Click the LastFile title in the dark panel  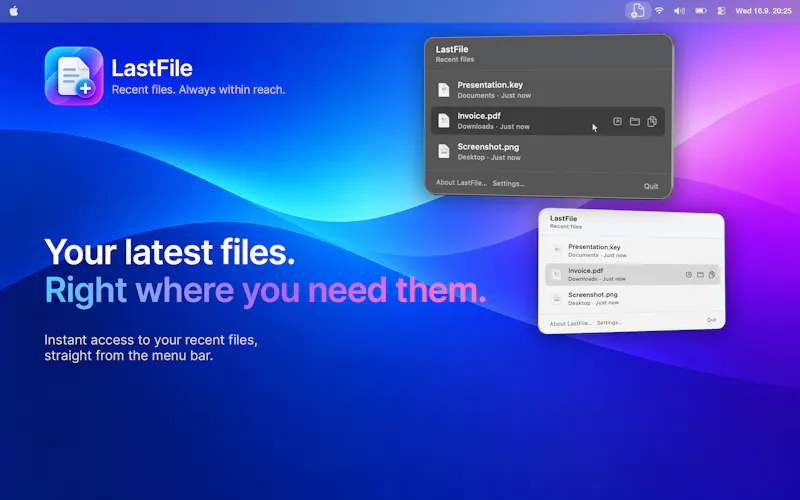[x=452, y=49]
